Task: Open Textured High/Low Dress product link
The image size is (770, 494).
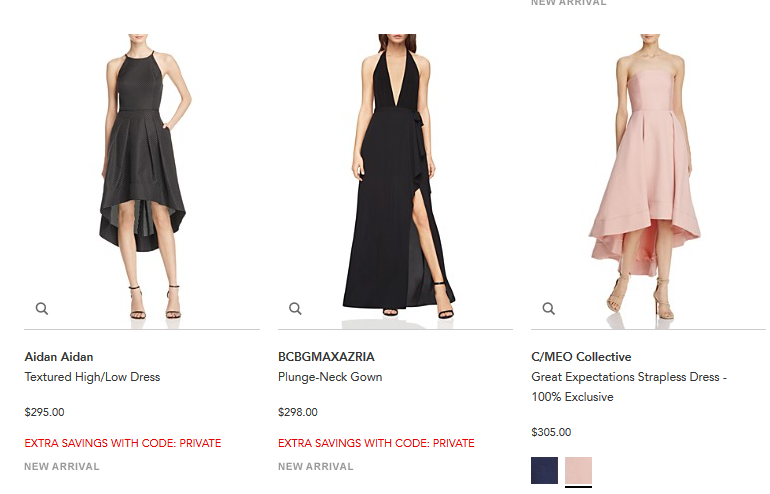Action: tap(92, 377)
